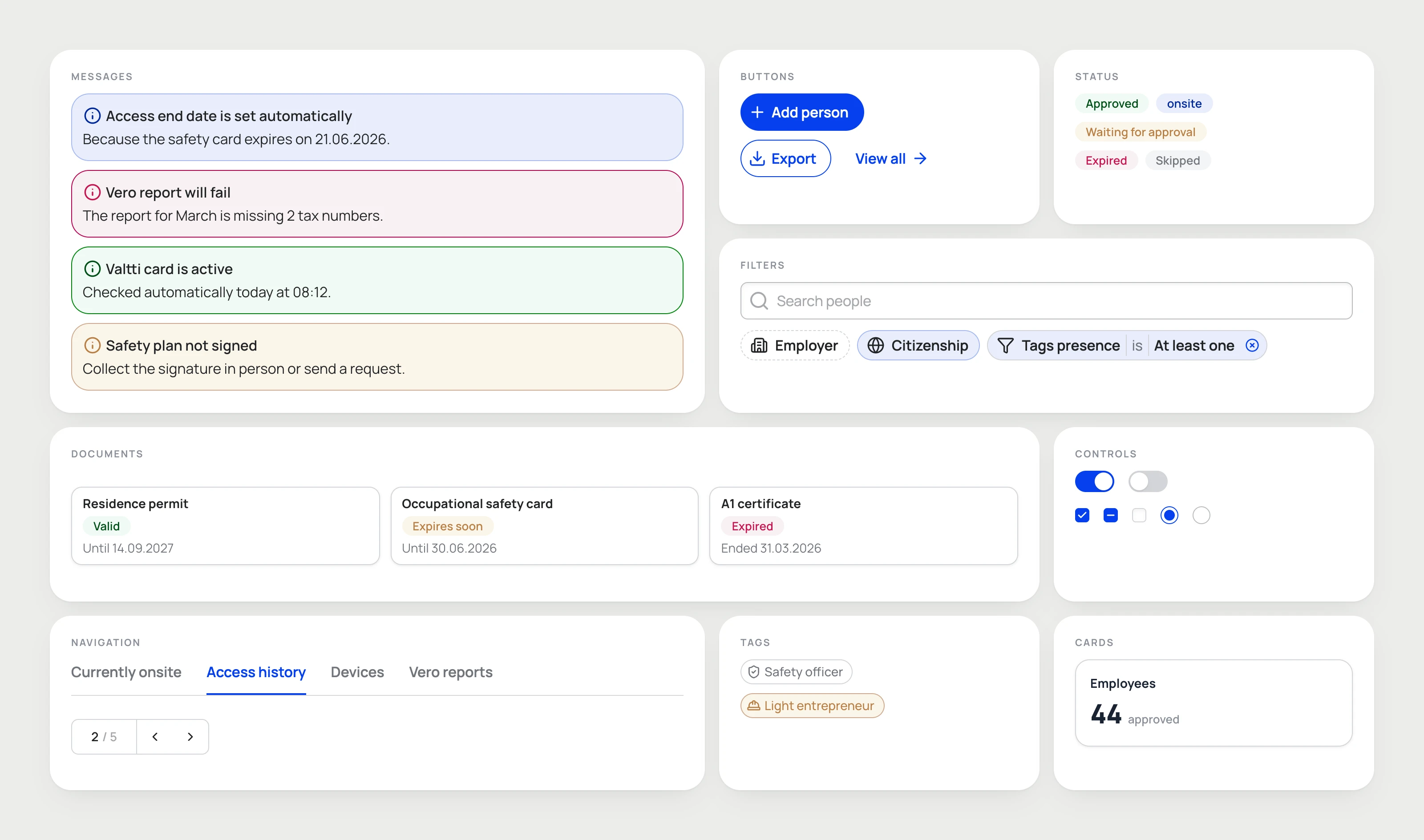Switch to the Access history tab

[x=256, y=672]
